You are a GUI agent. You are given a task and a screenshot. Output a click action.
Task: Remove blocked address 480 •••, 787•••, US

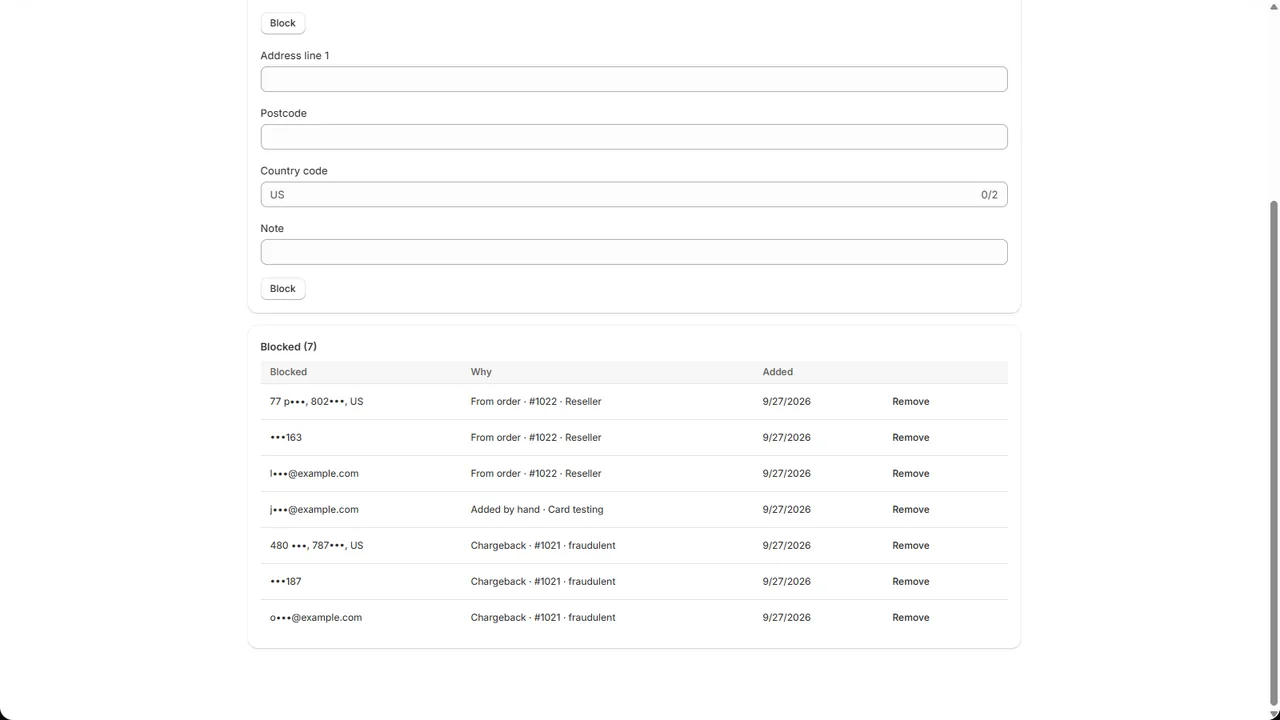point(910,546)
